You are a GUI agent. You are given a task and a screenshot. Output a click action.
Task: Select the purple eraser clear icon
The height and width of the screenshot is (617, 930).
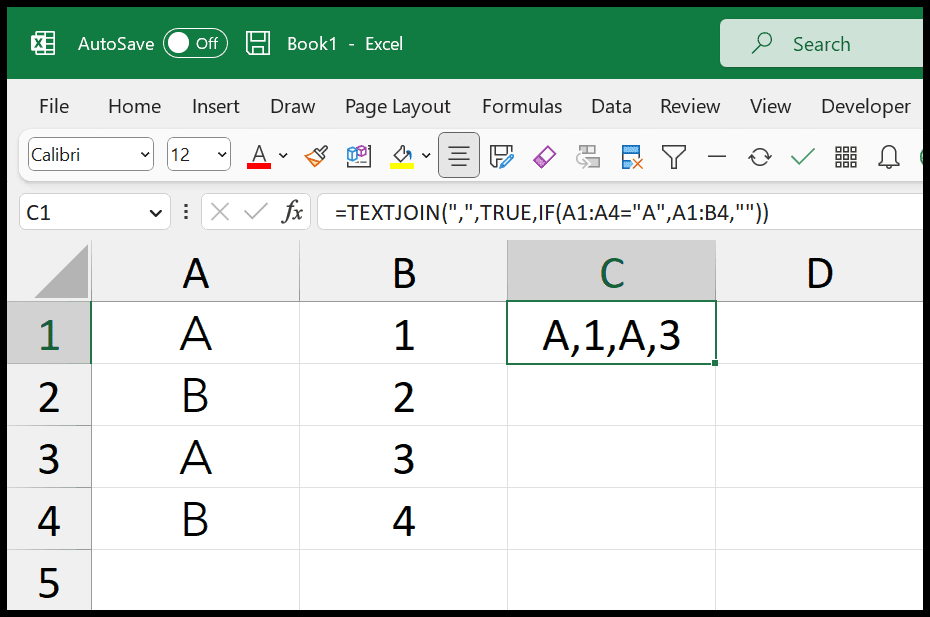(x=544, y=157)
